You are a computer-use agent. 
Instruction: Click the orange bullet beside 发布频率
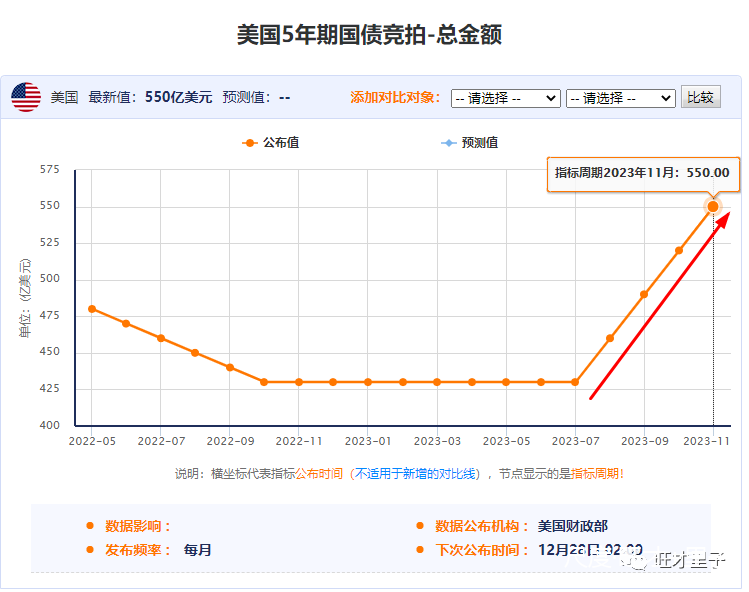point(90,550)
